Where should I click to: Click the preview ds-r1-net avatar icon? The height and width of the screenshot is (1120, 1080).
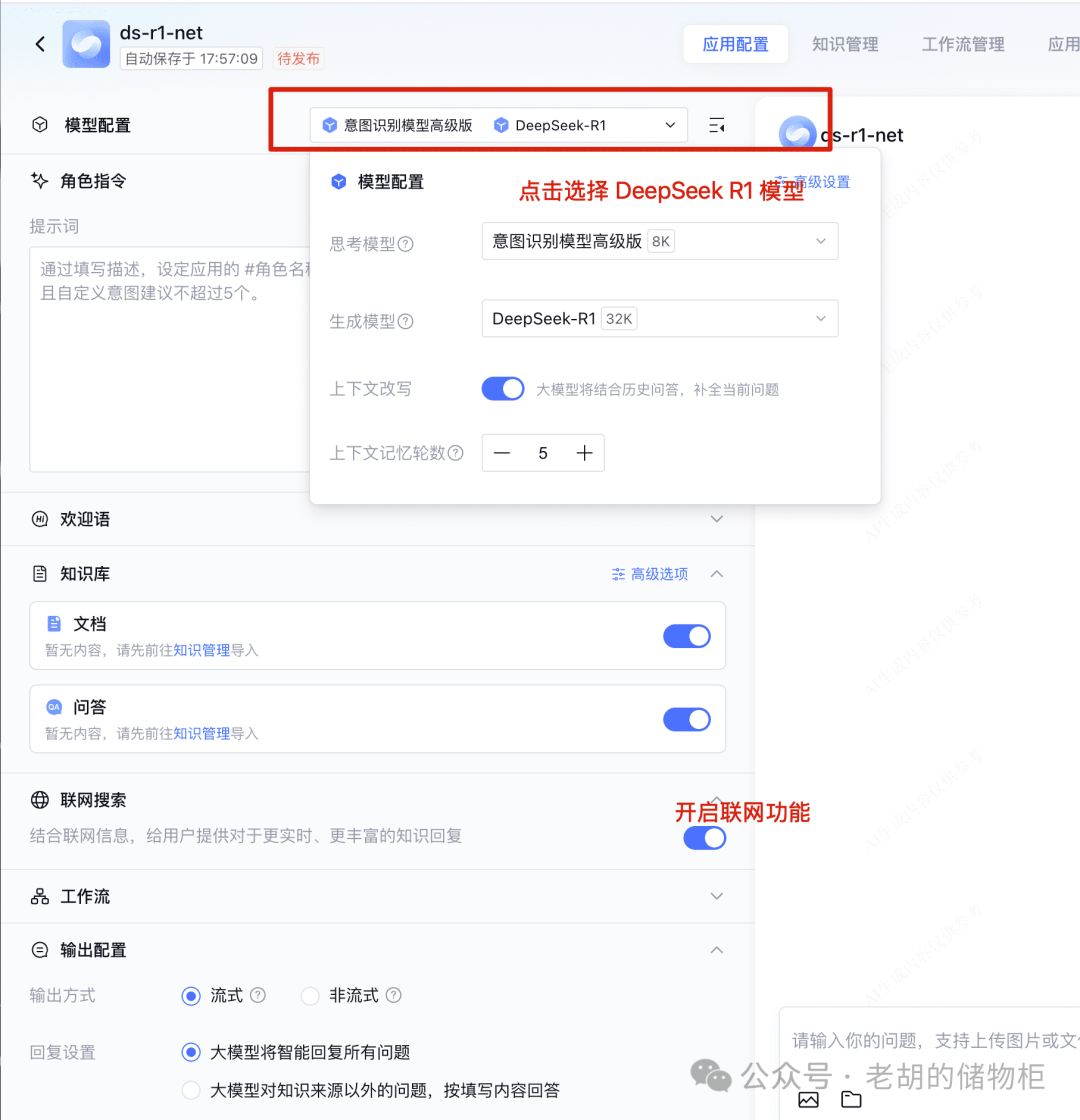coord(797,134)
